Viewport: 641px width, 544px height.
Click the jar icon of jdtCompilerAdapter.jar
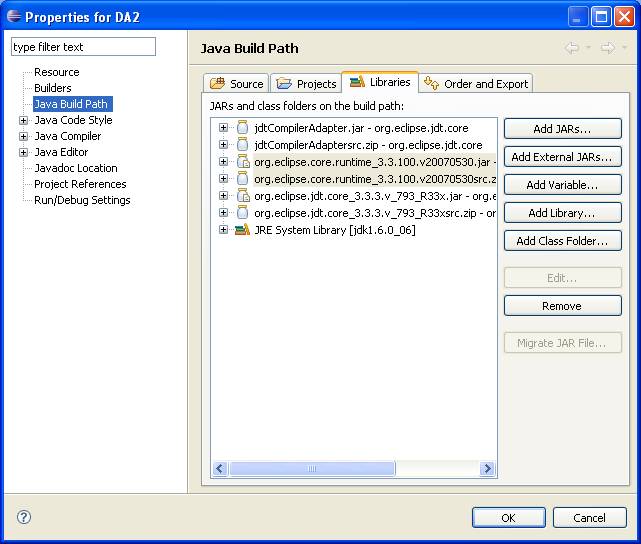(242, 128)
